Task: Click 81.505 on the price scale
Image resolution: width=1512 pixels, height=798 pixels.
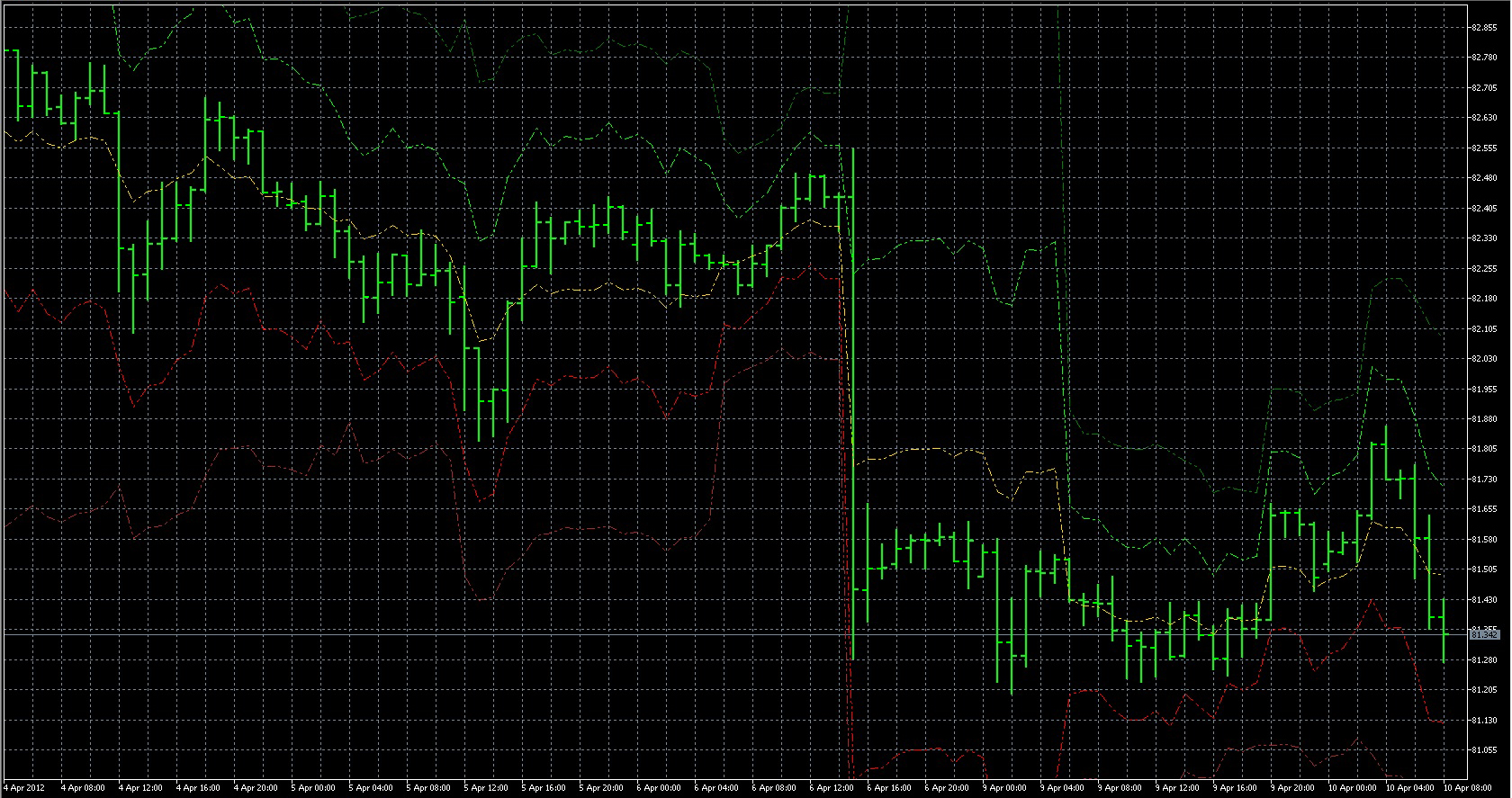Action: (x=1484, y=569)
